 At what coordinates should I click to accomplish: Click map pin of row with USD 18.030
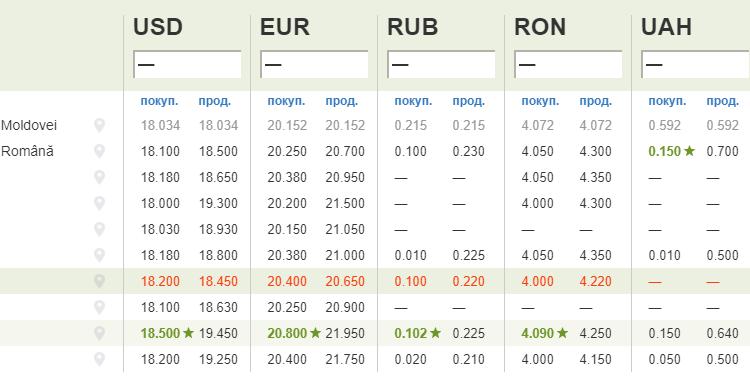[99, 229]
